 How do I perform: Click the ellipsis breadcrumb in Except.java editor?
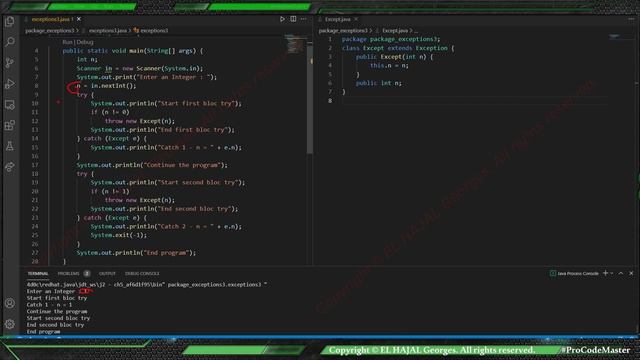[x=416, y=31]
